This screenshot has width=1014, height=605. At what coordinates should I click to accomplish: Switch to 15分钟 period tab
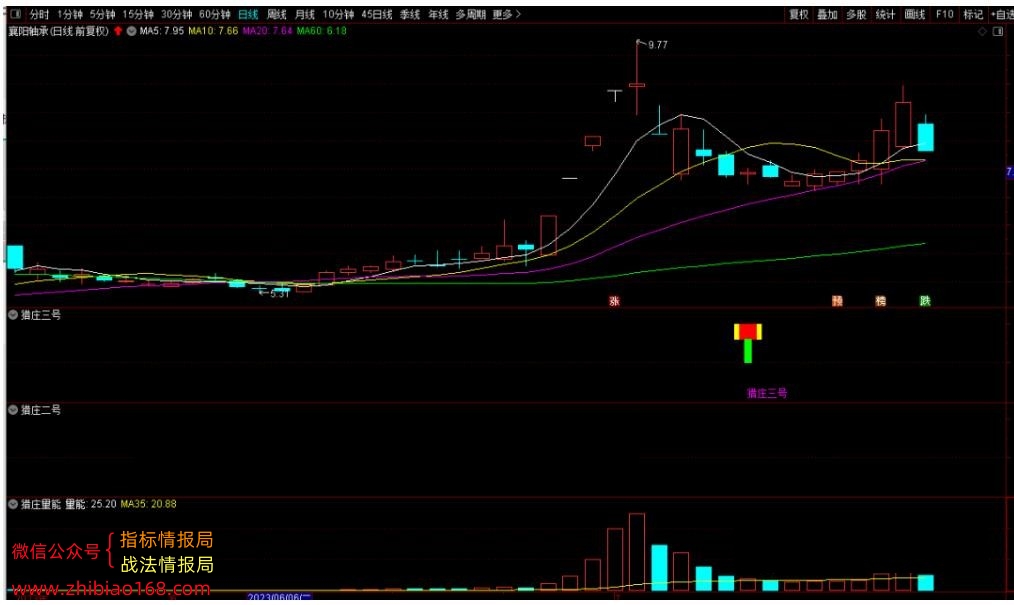click(x=138, y=14)
